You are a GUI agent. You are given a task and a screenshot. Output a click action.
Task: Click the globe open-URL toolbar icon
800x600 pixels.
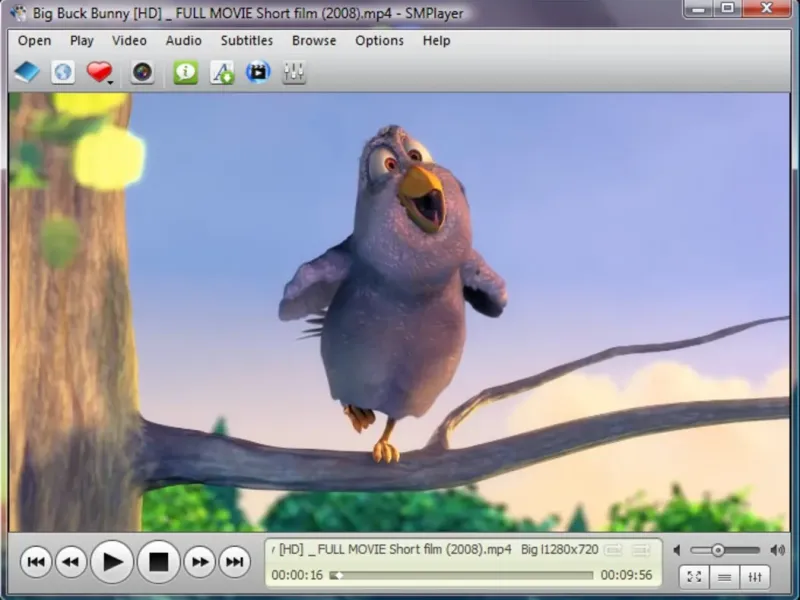(63, 72)
